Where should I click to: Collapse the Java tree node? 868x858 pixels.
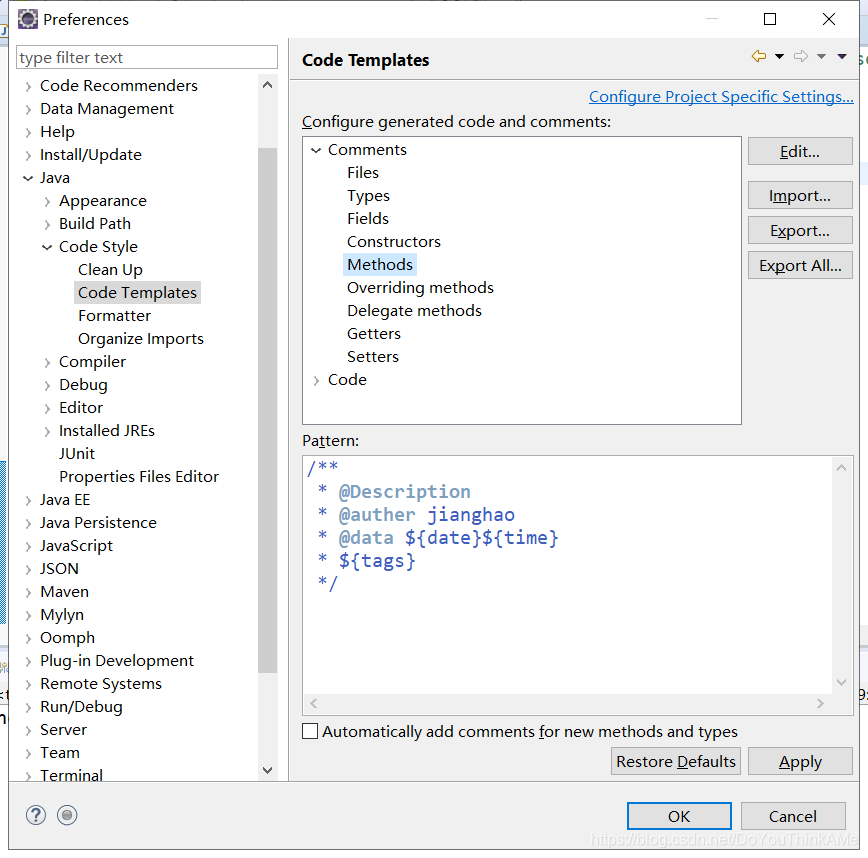28,178
